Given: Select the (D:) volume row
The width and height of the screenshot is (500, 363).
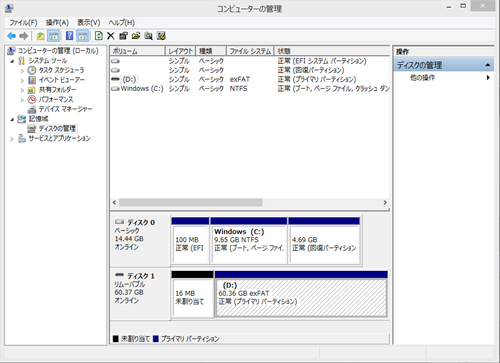Looking at the screenshot, I should coord(250,79).
